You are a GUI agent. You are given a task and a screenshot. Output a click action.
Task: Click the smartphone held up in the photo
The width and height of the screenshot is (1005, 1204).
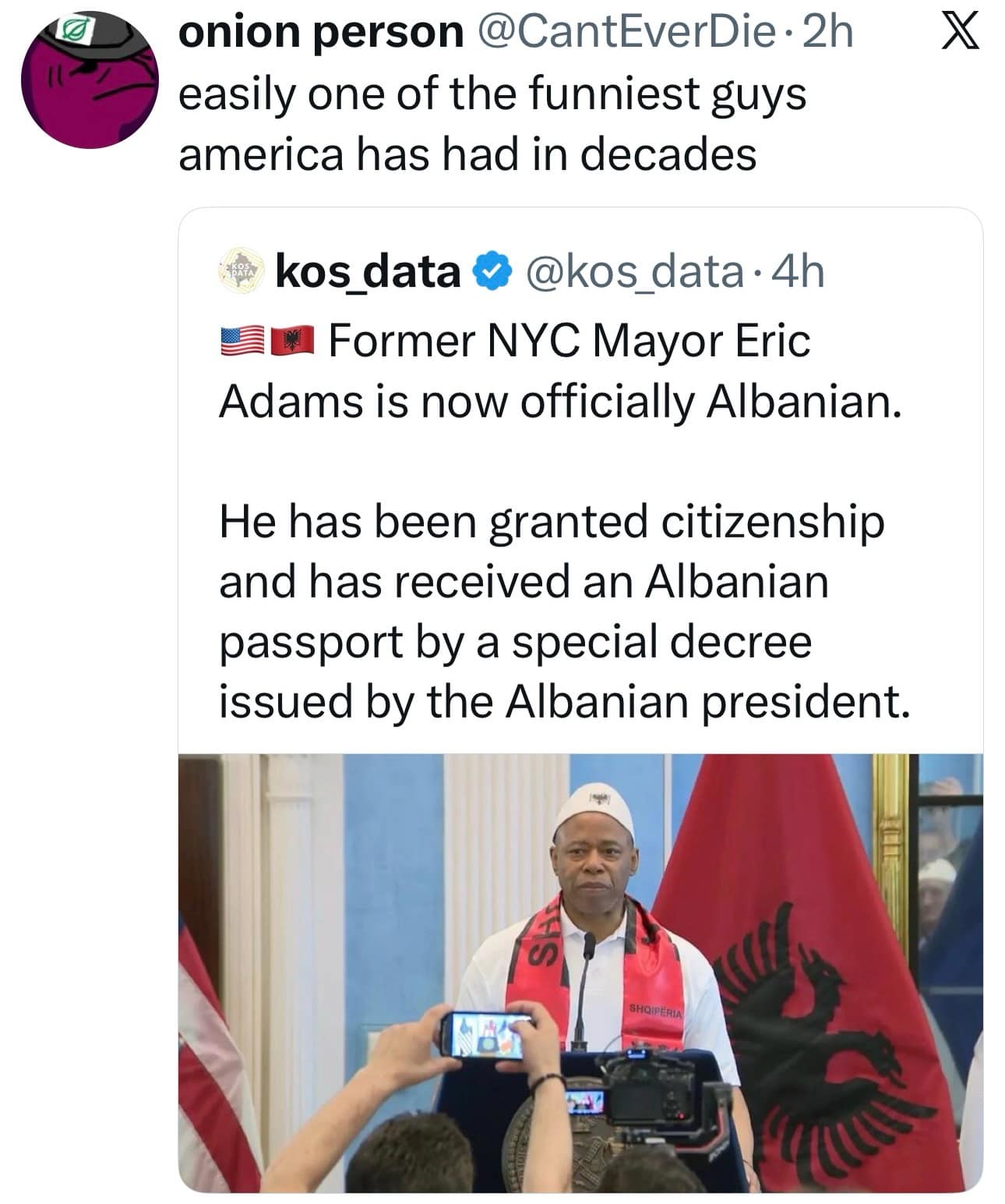[487, 1034]
